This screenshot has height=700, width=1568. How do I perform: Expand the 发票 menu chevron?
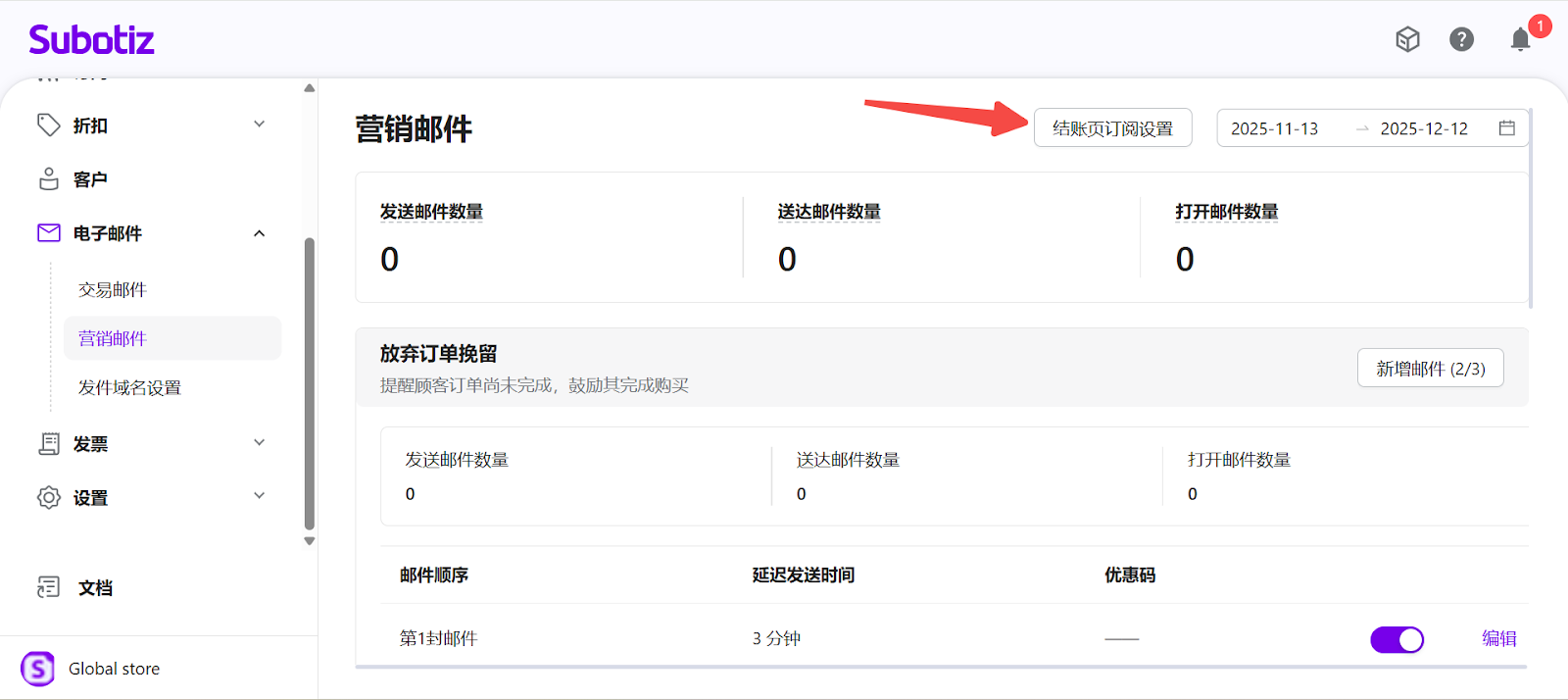click(x=260, y=443)
